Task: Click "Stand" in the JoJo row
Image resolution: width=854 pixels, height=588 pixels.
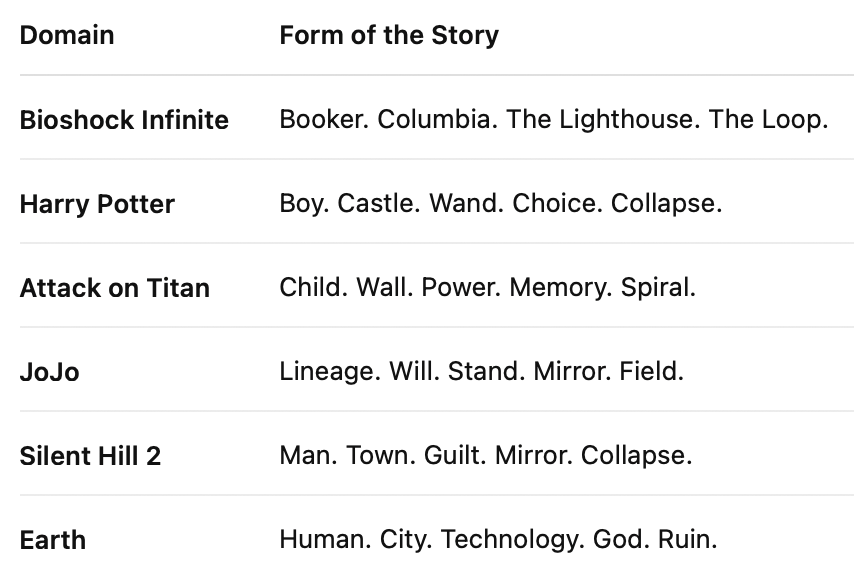Action: [x=485, y=372]
